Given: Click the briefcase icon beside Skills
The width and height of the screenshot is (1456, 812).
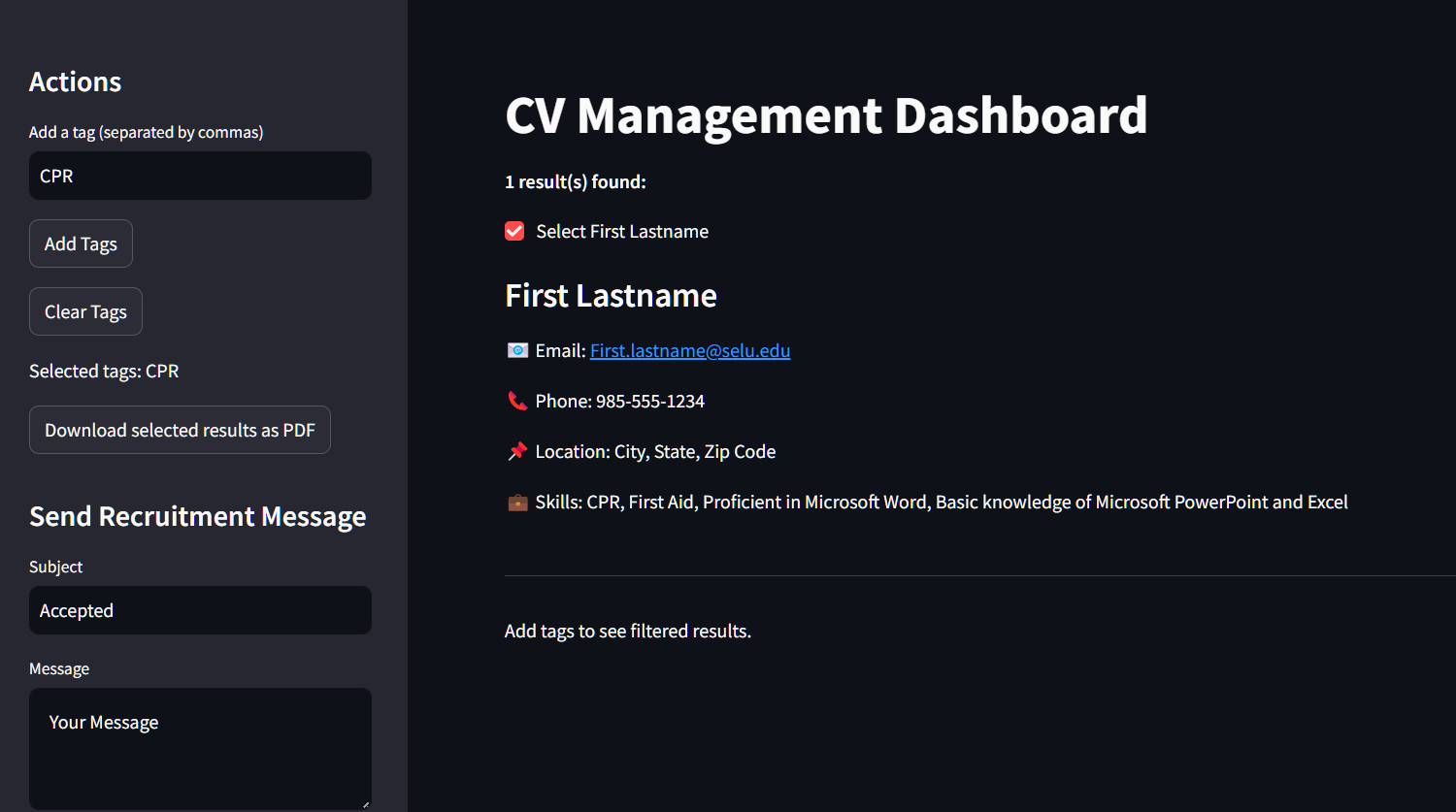Looking at the screenshot, I should (517, 502).
